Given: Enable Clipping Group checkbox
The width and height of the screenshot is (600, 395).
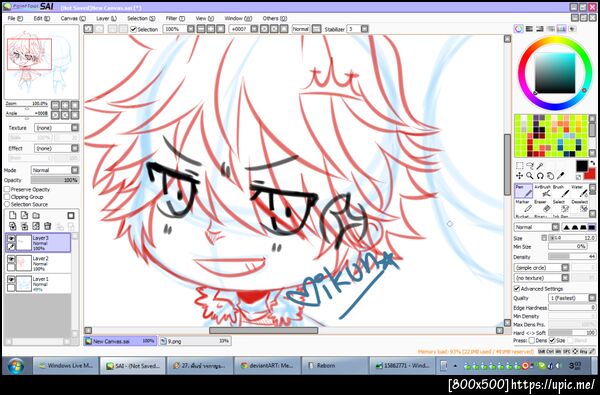Looking at the screenshot, I should (7, 197).
